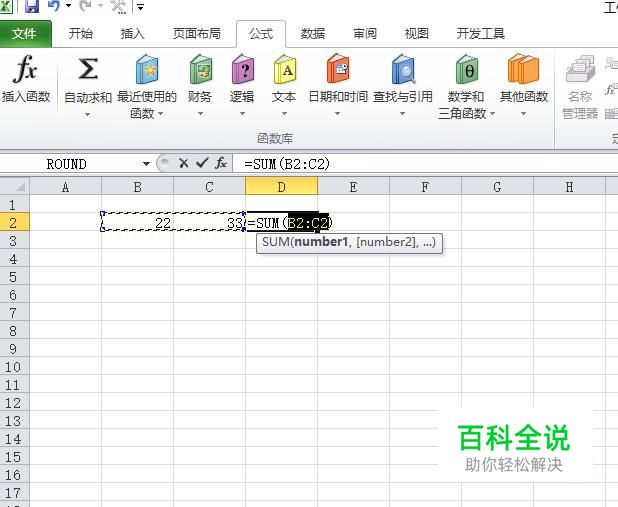Open the Date and Time functions icon
The height and width of the screenshot is (507, 618).
338,69
